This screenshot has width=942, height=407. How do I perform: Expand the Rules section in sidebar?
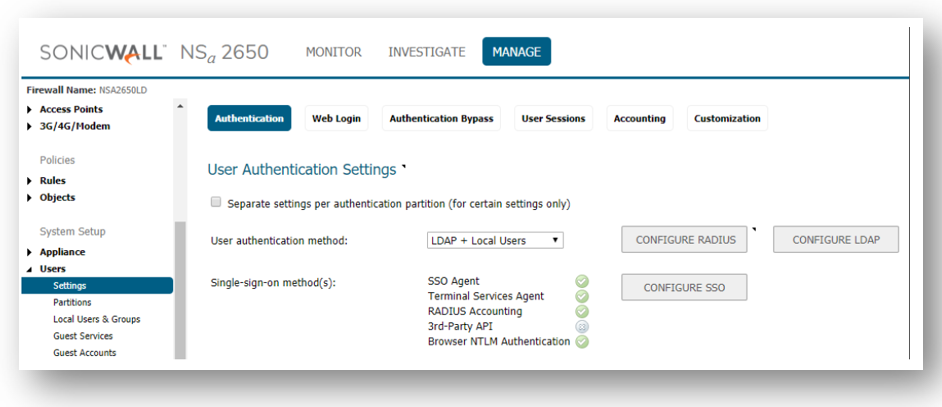(x=30, y=181)
